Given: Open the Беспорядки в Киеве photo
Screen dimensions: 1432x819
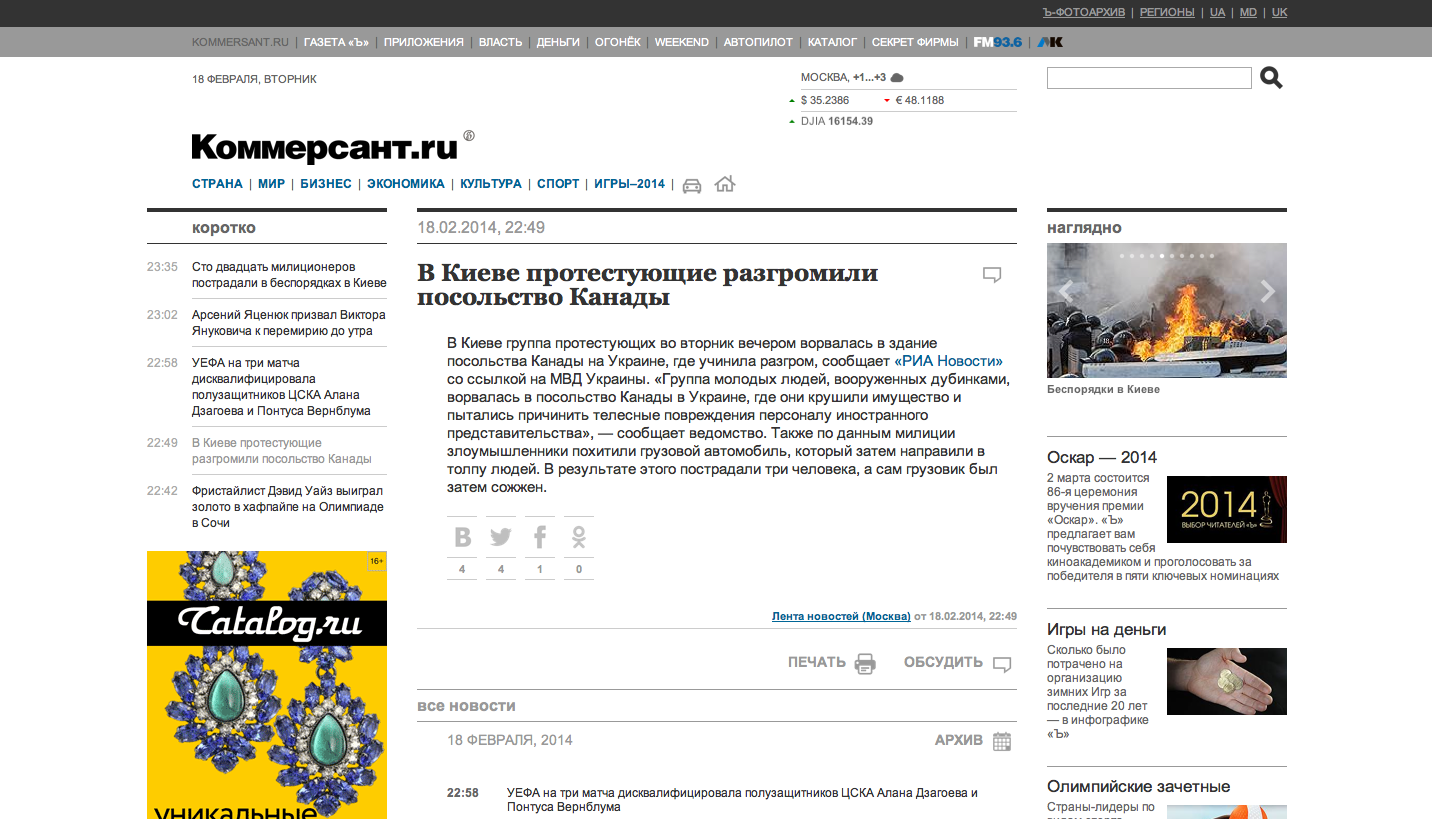Looking at the screenshot, I should coord(1167,310).
